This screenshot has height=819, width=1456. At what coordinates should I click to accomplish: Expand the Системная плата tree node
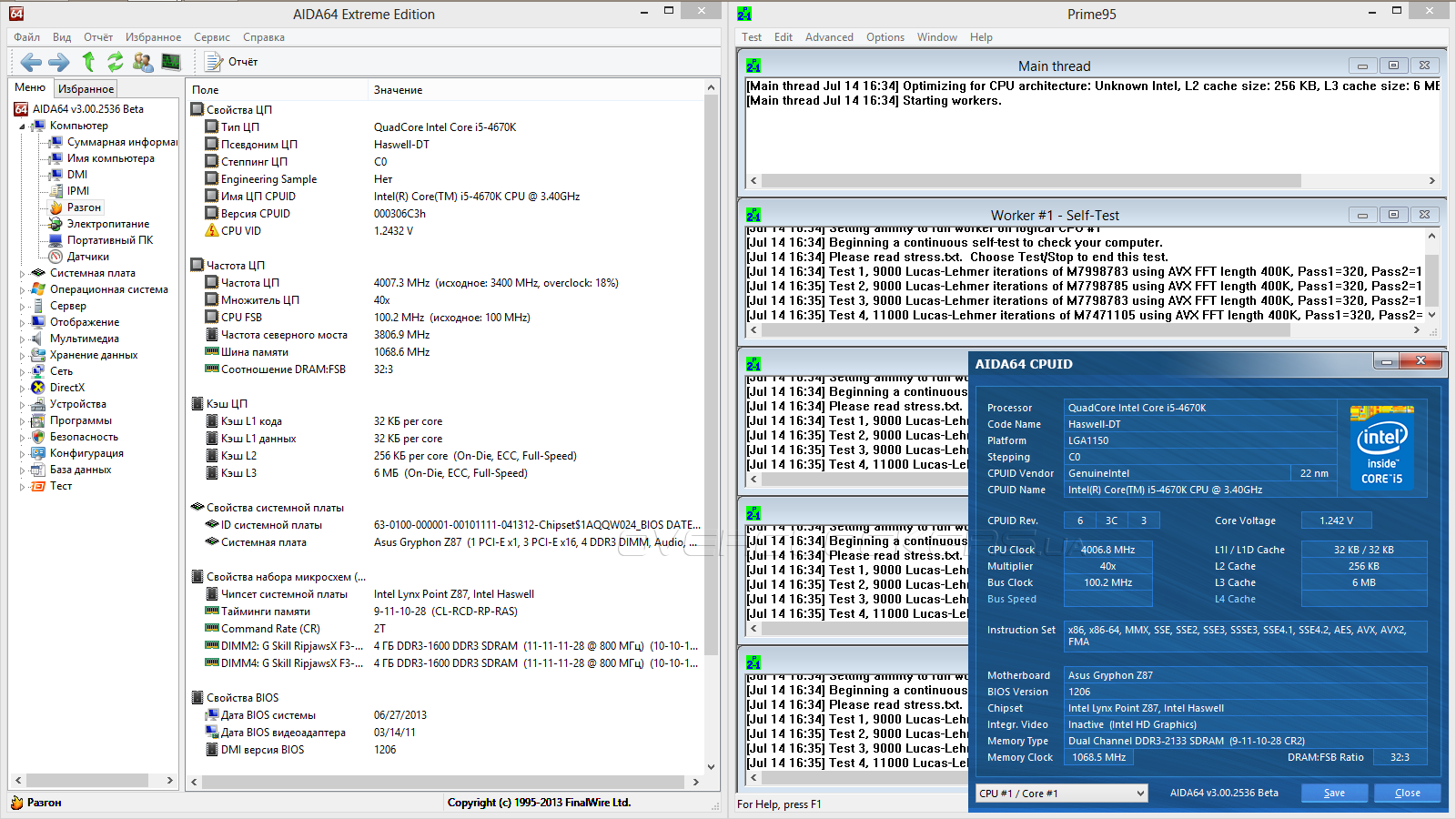23,273
